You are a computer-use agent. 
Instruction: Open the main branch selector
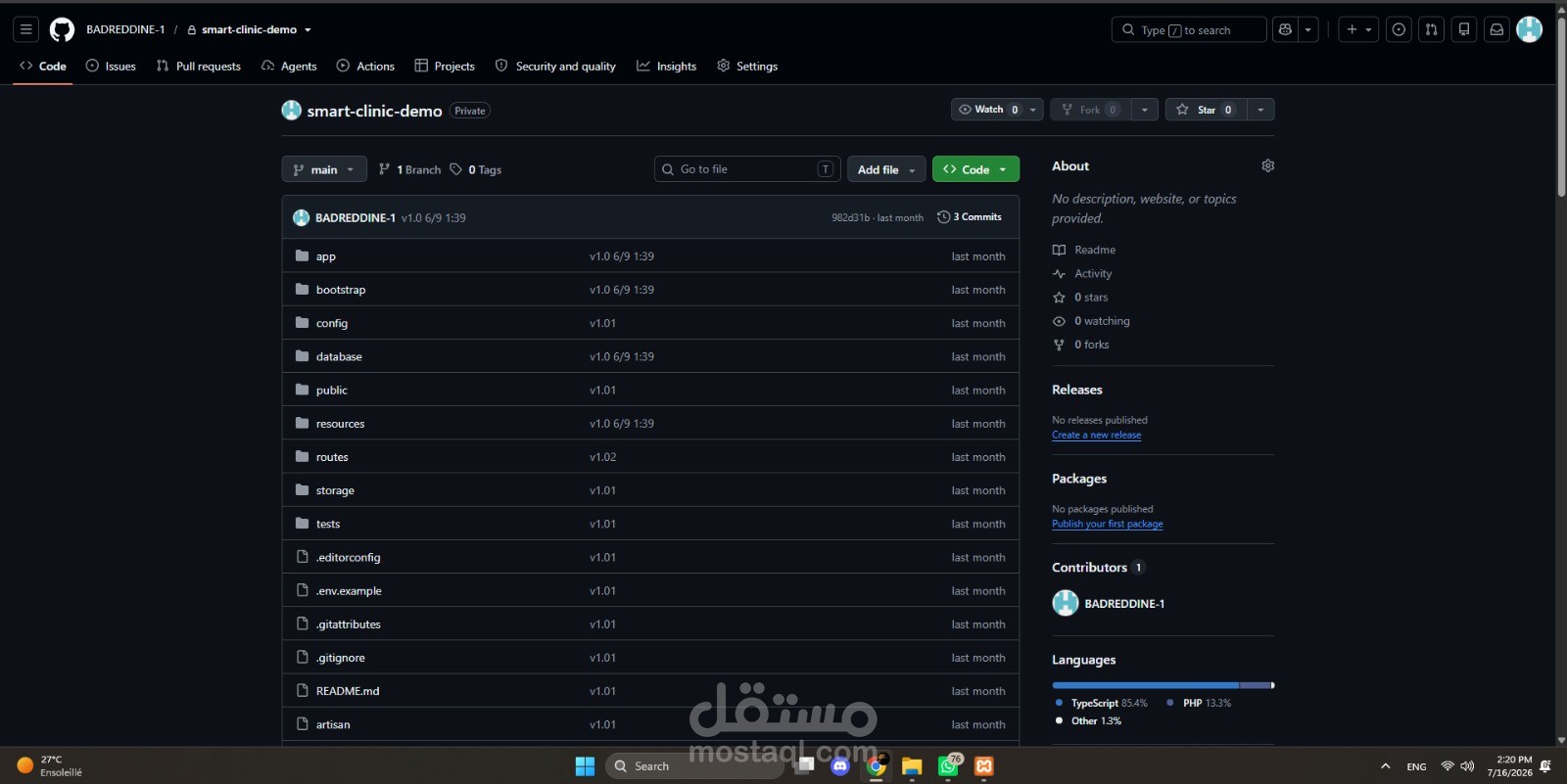[324, 169]
